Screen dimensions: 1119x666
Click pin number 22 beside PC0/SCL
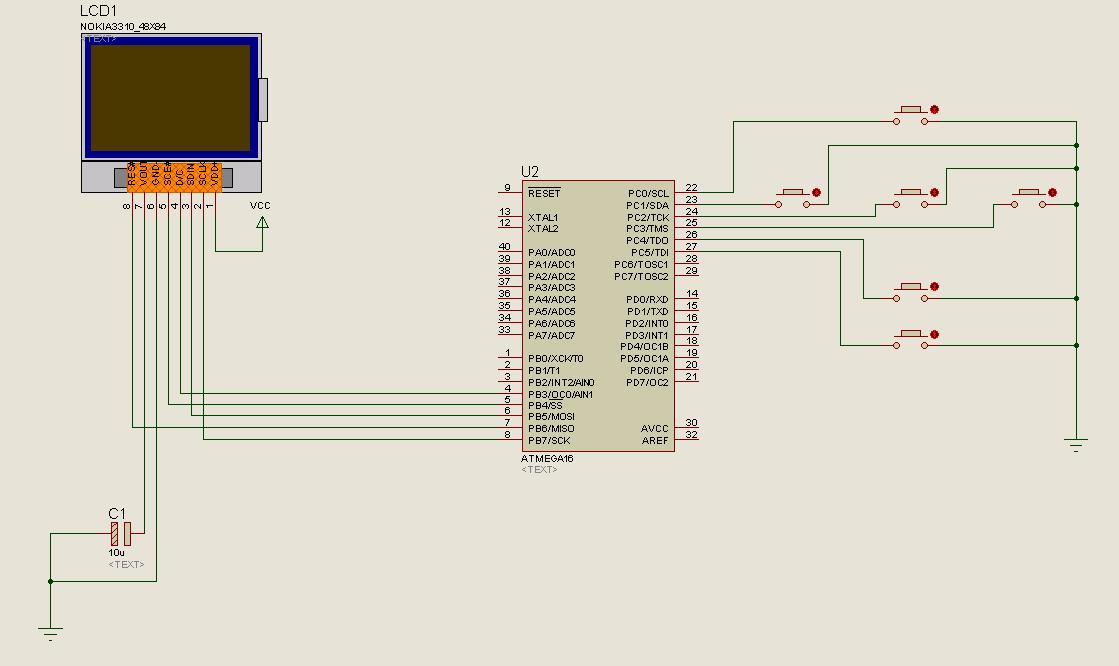point(691,188)
